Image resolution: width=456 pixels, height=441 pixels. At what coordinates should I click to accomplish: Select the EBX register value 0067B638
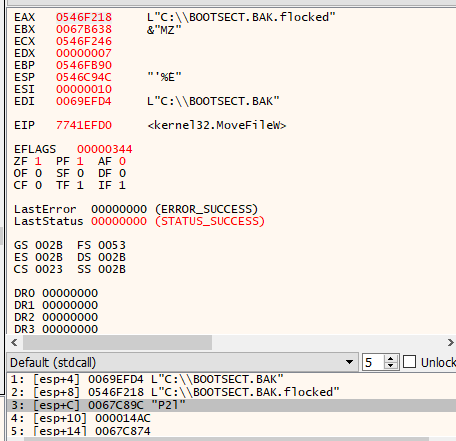(84, 29)
